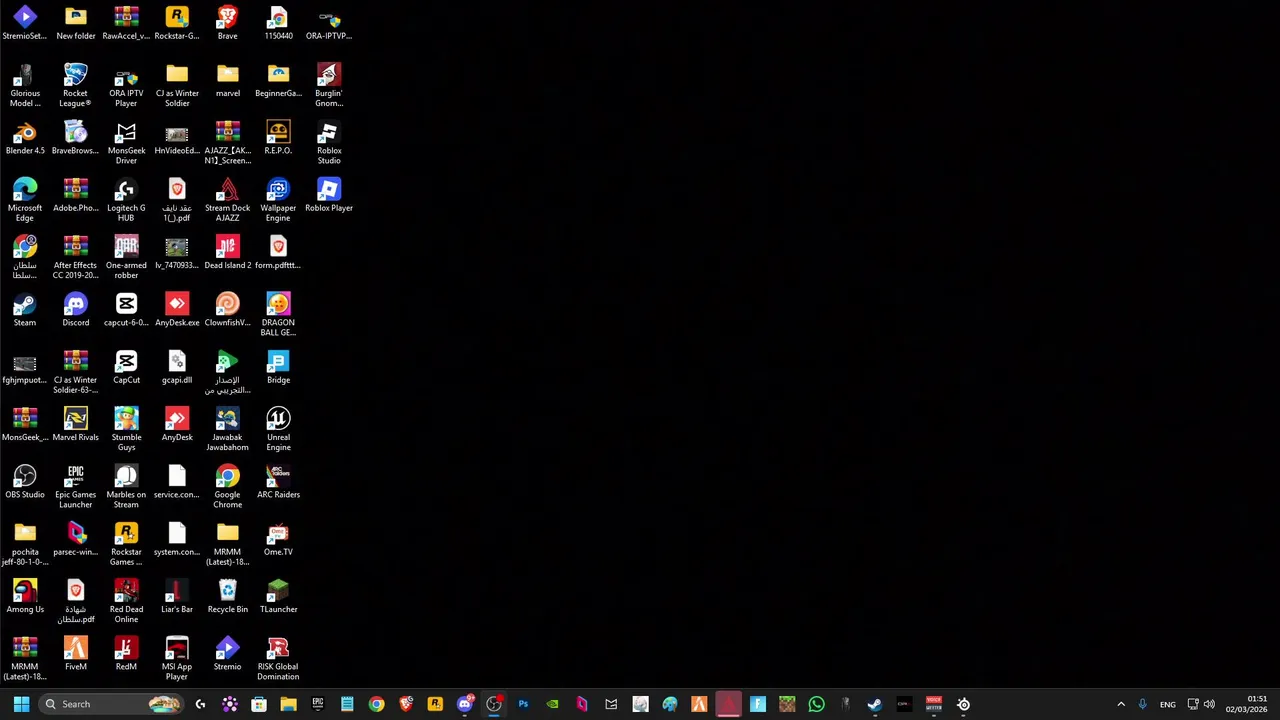Select the Stumble Guys desktop icon
The height and width of the screenshot is (720, 1280).
pyautogui.click(x=126, y=429)
